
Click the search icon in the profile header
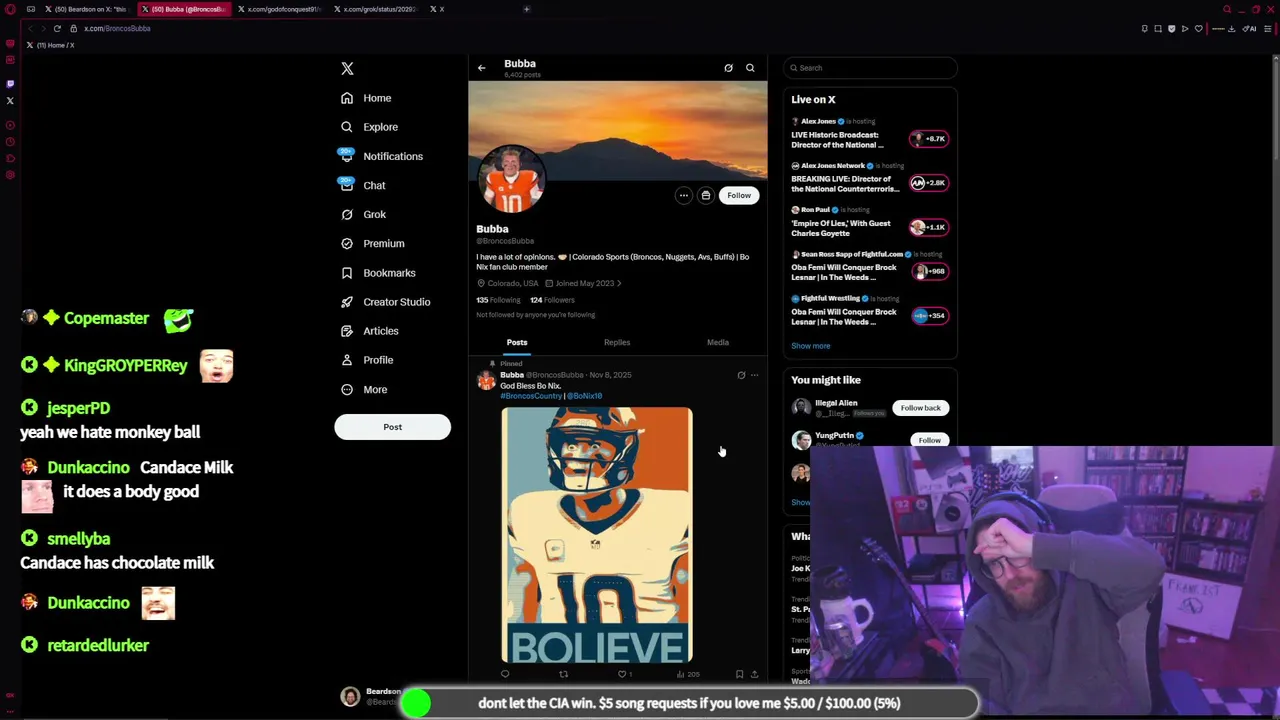point(750,68)
